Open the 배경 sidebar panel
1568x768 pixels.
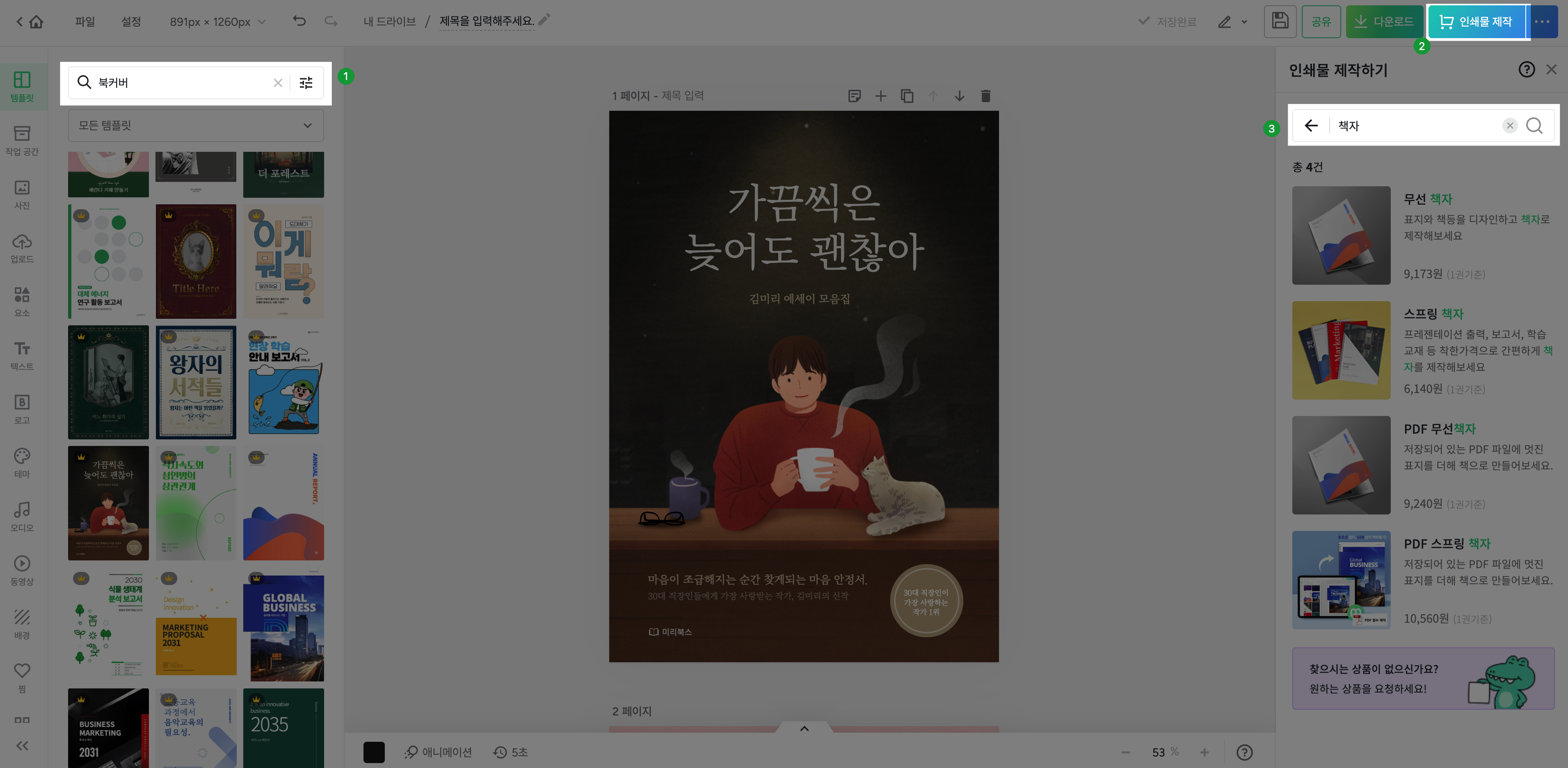point(22,624)
